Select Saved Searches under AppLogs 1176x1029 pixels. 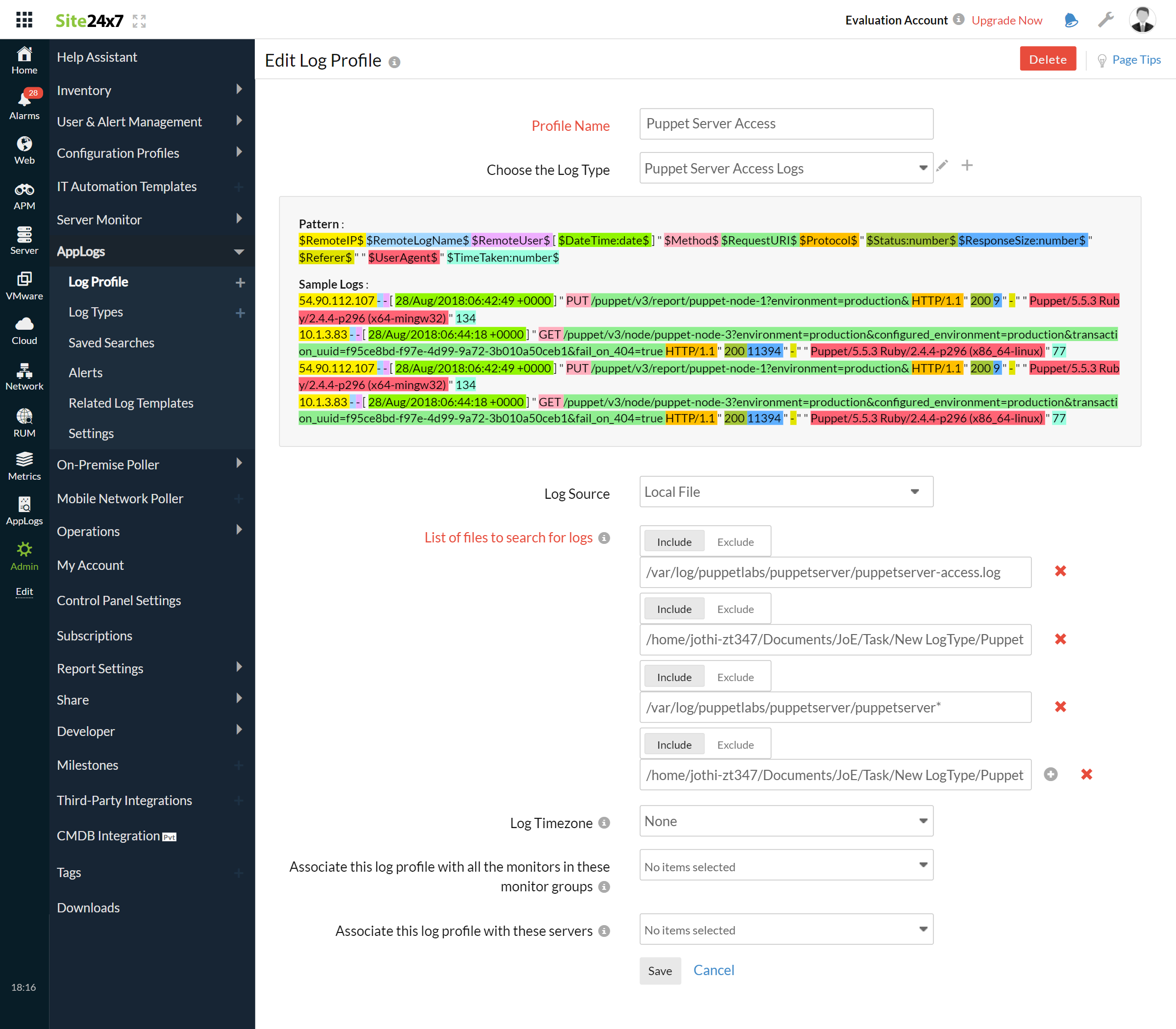tap(111, 342)
